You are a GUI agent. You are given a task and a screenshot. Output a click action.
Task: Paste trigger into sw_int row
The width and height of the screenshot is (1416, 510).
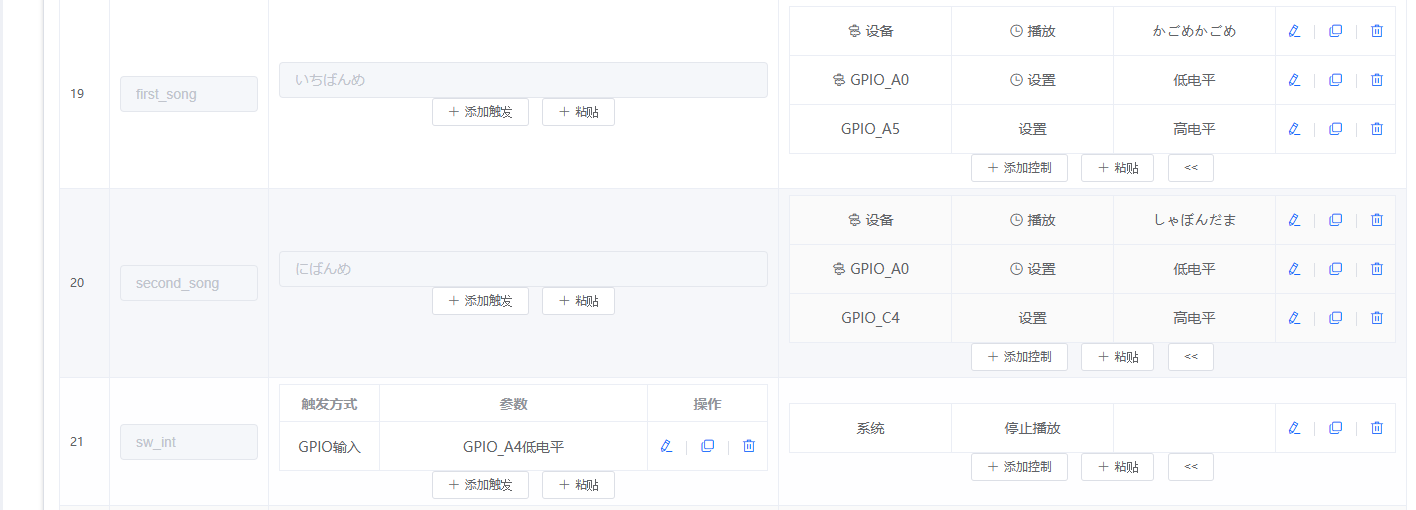point(578,485)
